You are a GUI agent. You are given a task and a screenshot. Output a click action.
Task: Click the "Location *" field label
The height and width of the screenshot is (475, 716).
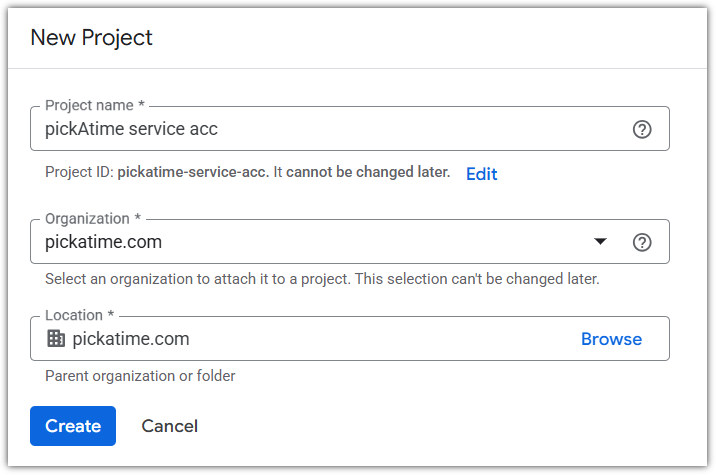point(80,316)
